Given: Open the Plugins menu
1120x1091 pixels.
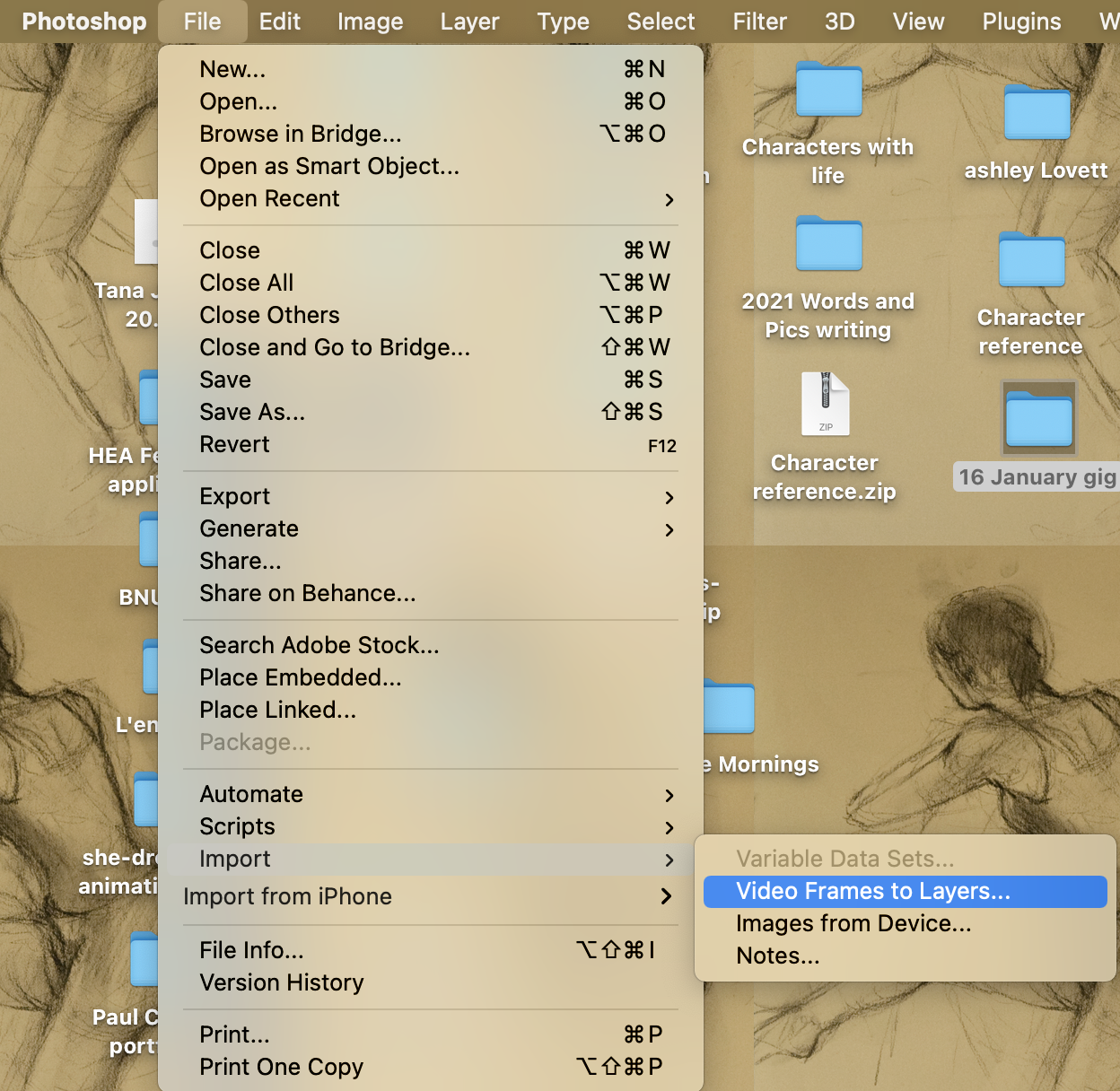Looking at the screenshot, I should [1021, 22].
